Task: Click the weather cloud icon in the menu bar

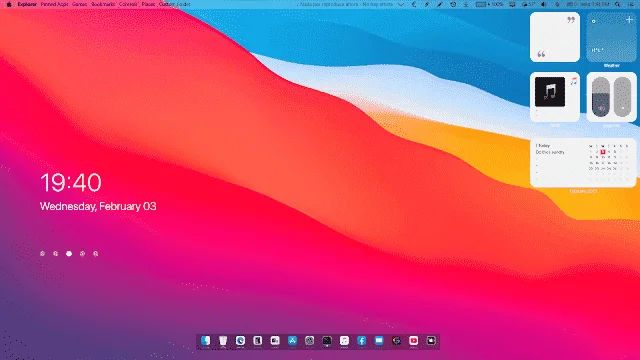Action: pyautogui.click(x=525, y=4)
